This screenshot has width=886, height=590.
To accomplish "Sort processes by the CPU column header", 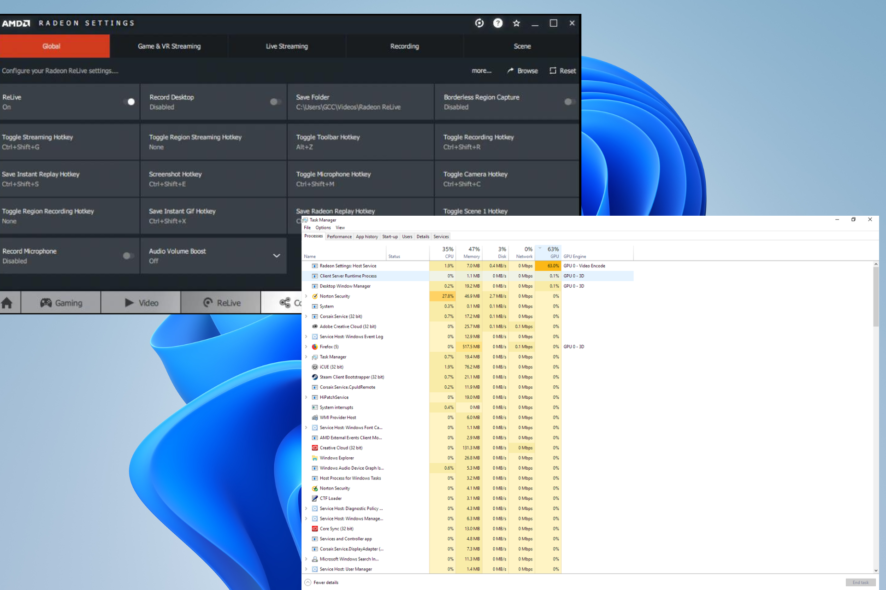I will [443, 253].
